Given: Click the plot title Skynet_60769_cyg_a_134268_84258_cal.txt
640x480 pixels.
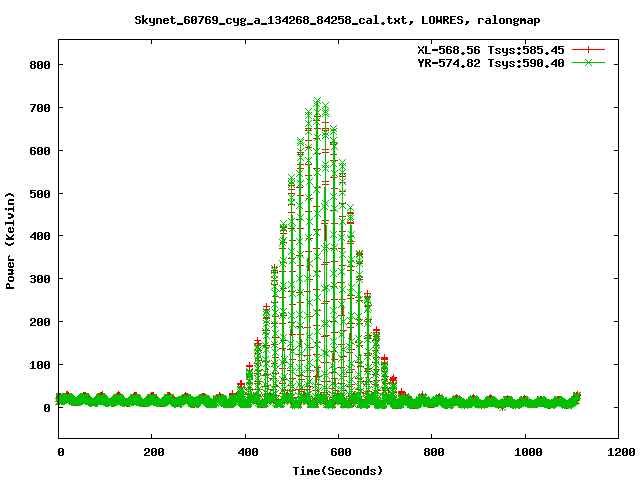Looking at the screenshot, I should point(271,20).
